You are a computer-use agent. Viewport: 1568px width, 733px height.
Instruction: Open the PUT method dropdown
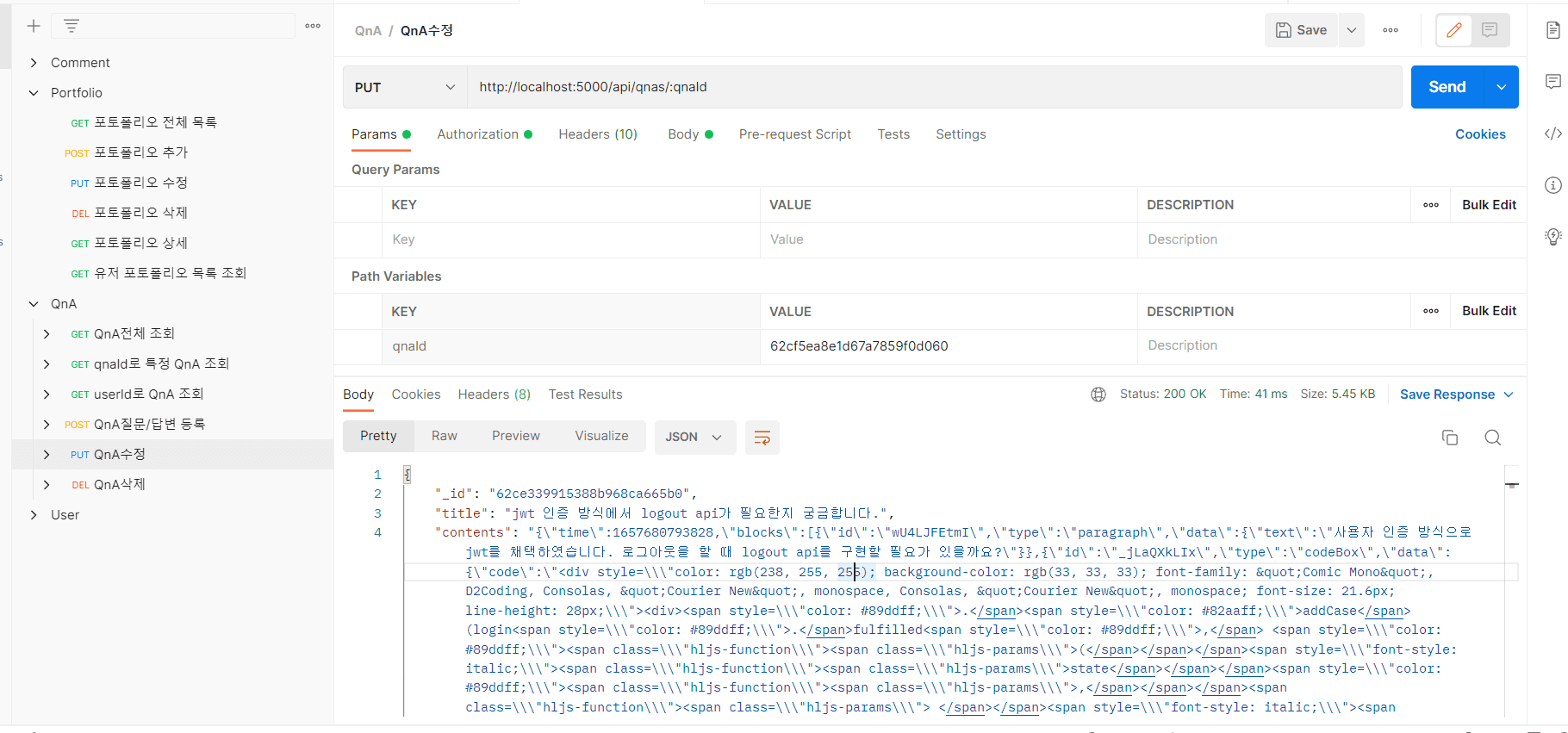click(x=405, y=87)
